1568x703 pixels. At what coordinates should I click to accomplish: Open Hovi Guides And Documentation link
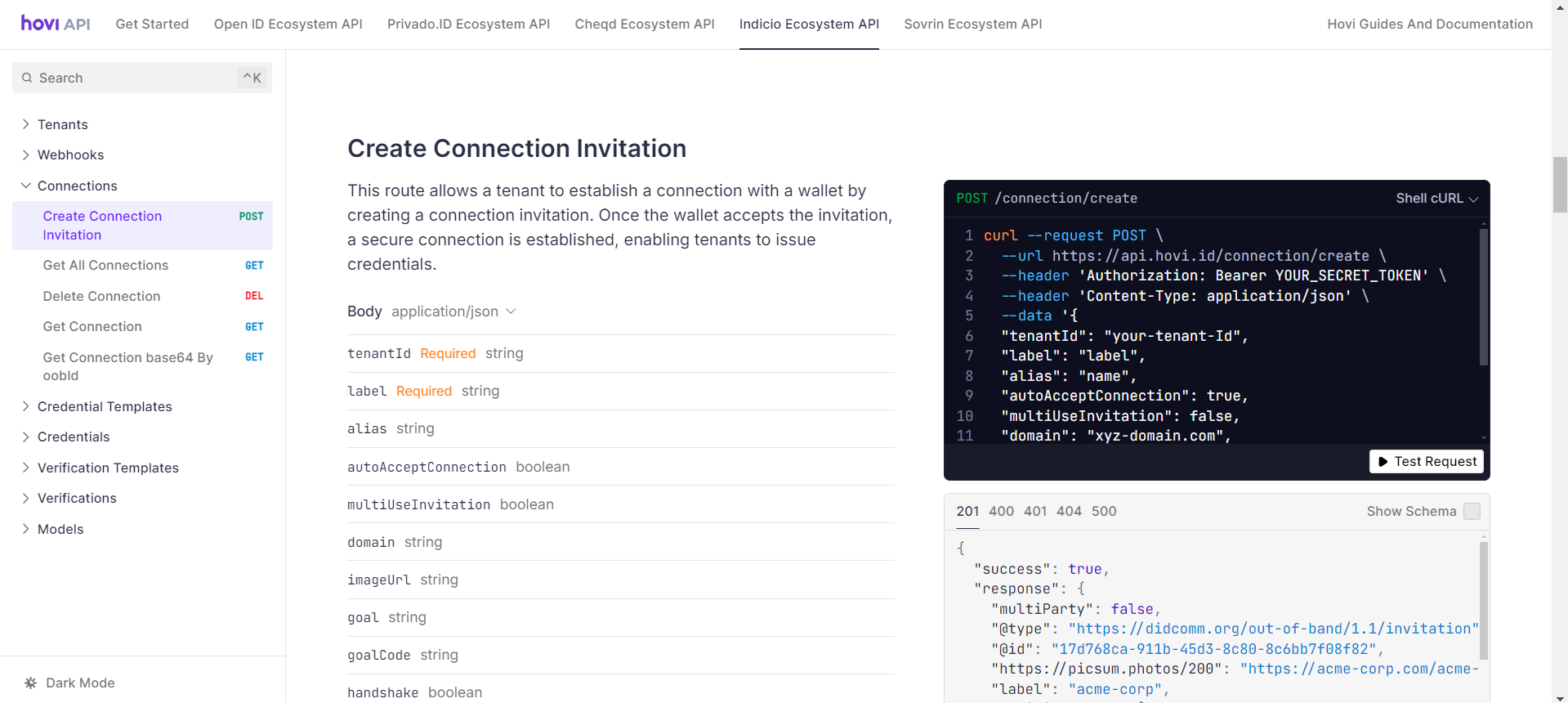click(x=1429, y=24)
